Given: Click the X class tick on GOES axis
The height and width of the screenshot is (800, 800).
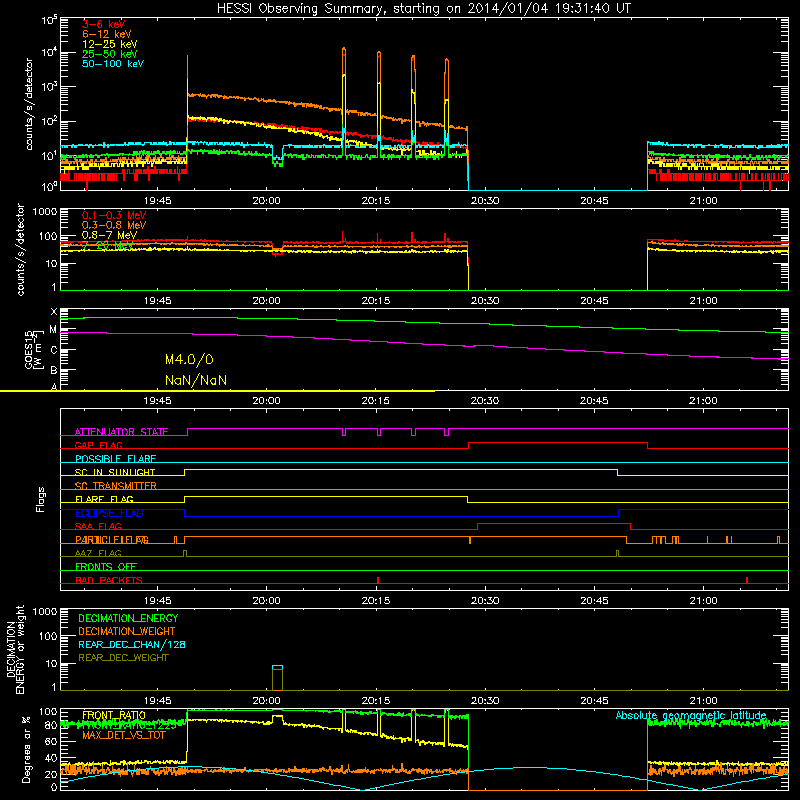Looking at the screenshot, I should click(x=54, y=312).
